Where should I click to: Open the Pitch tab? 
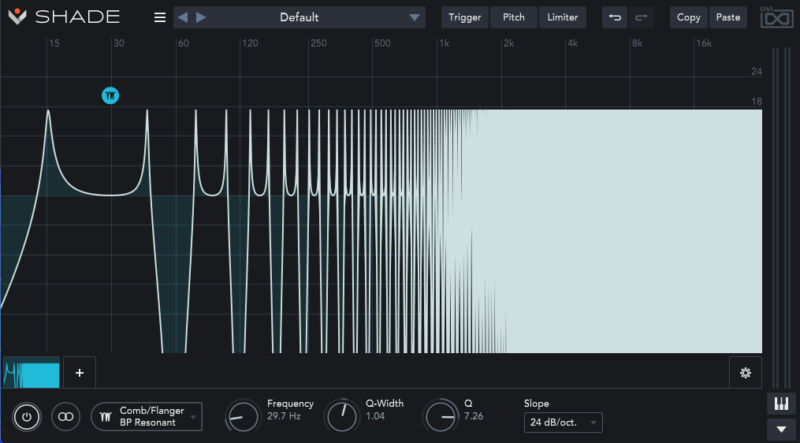point(513,17)
